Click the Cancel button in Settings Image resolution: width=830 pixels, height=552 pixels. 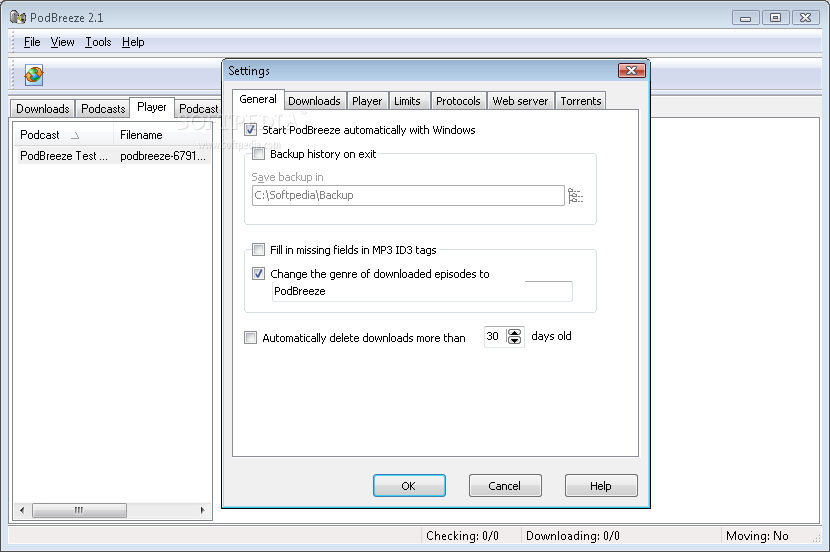tap(505, 486)
